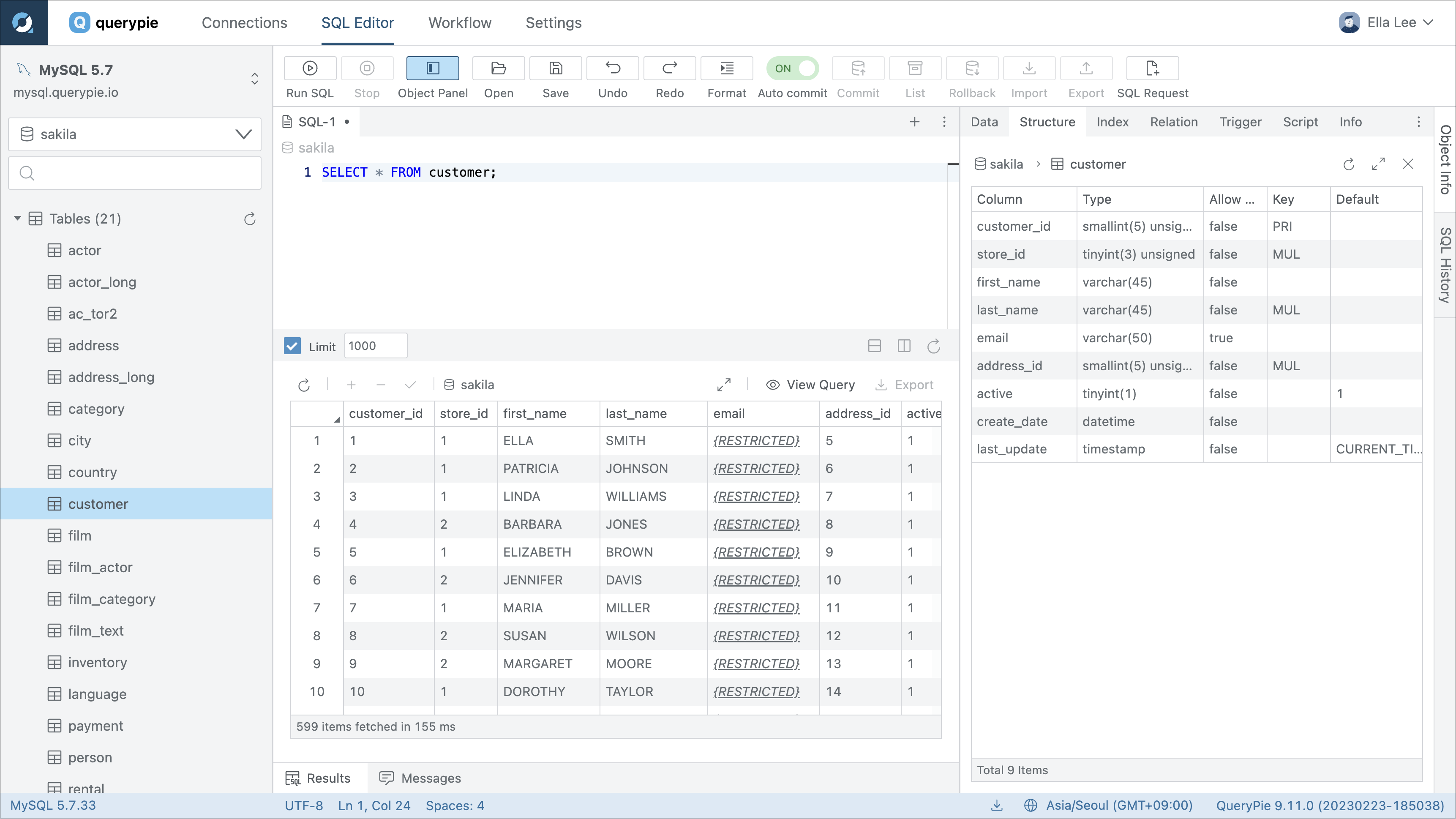Open the Ella Lee user menu
Image resolution: width=1456 pixels, height=819 pixels.
pos(1386,22)
